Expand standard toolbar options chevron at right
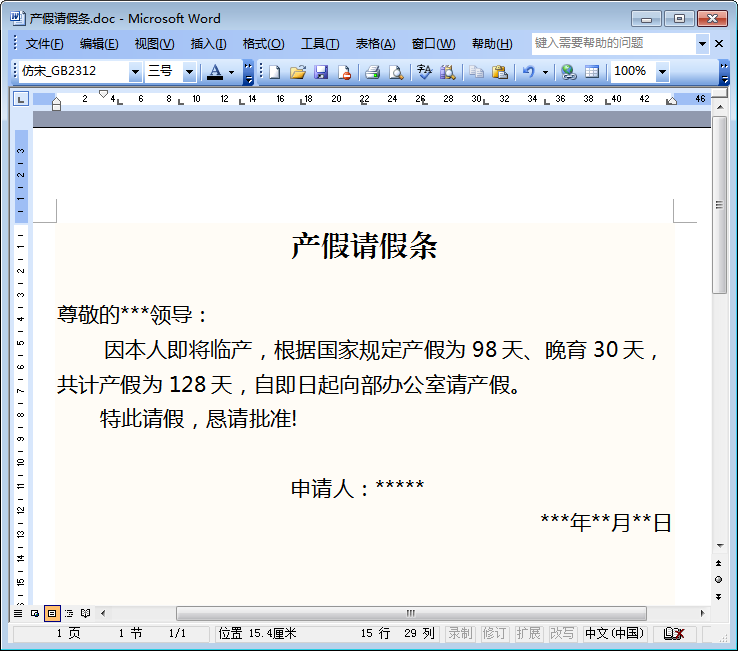This screenshot has height=651, width=738. (724, 72)
